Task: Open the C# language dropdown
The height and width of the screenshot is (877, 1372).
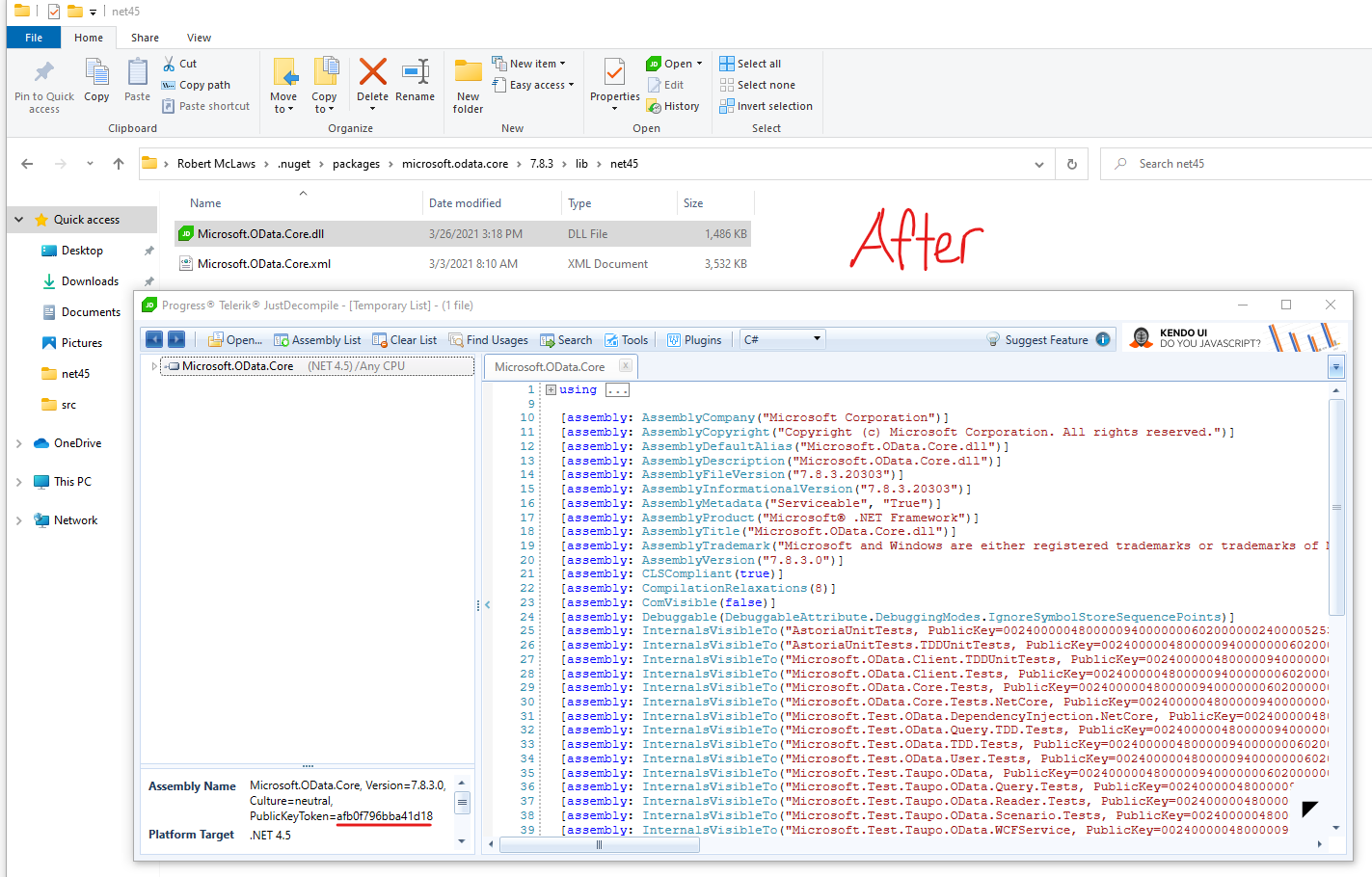Action: point(782,339)
